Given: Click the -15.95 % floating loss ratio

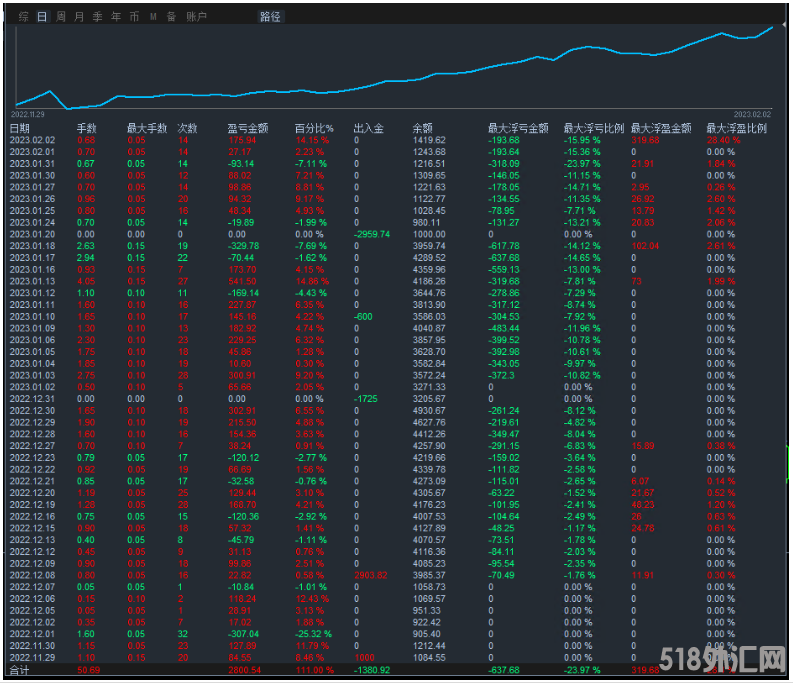Looking at the screenshot, I should (x=582, y=140).
